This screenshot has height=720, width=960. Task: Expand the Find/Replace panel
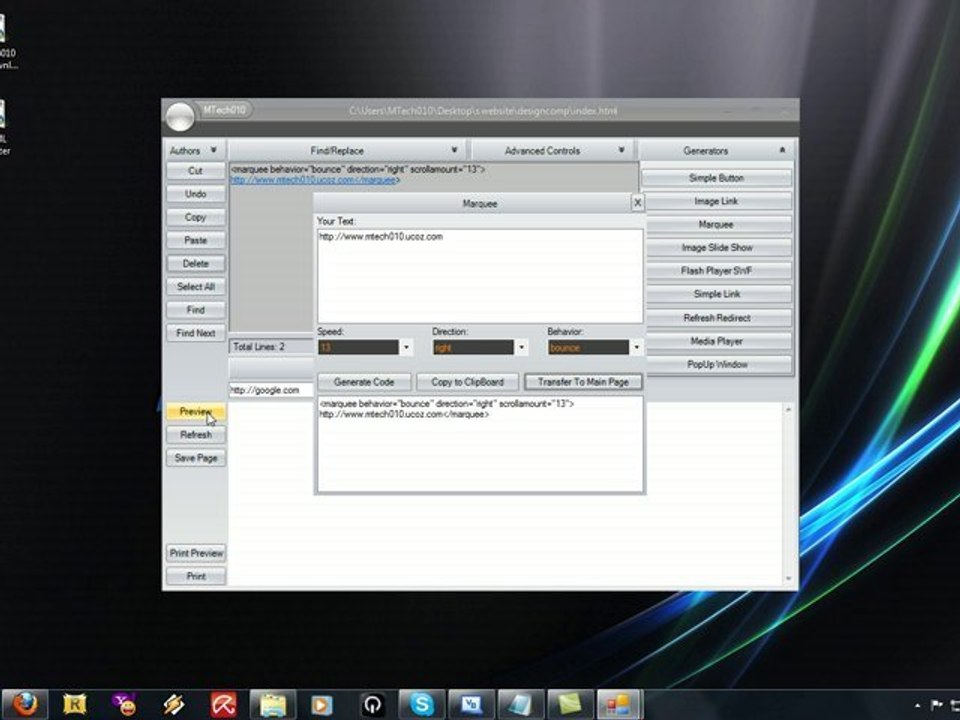pos(454,150)
